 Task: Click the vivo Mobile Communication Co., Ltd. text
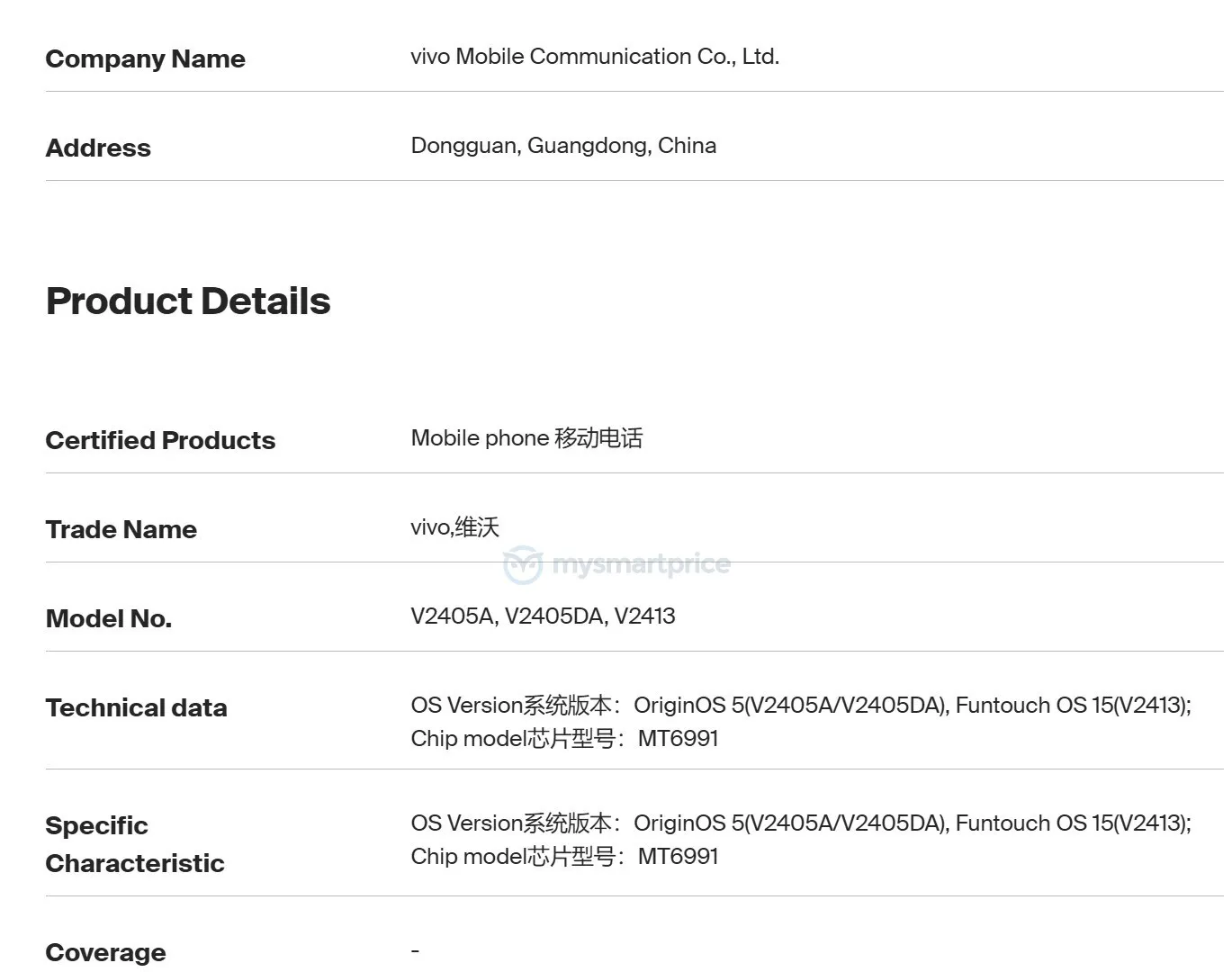pos(595,57)
